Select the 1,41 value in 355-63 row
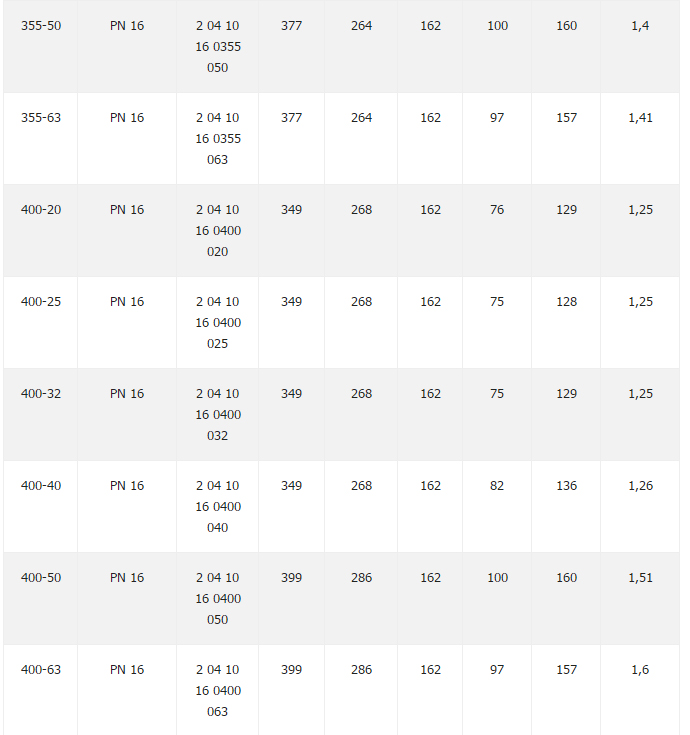Screen dimensions: 690x735 tap(640, 118)
